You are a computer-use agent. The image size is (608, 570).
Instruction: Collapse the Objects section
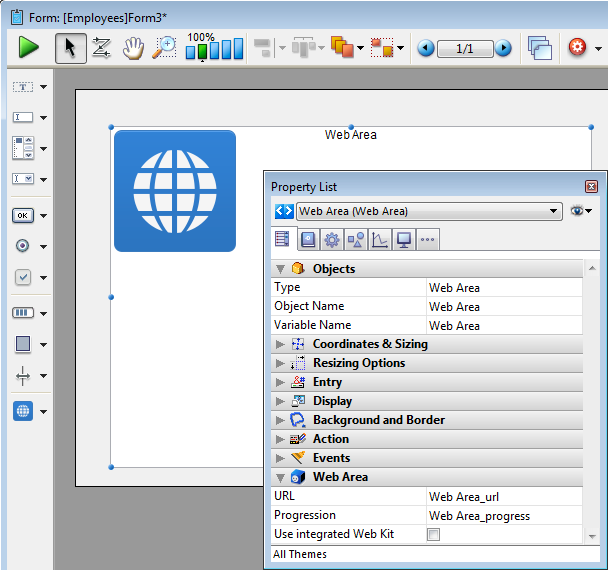[280, 269]
